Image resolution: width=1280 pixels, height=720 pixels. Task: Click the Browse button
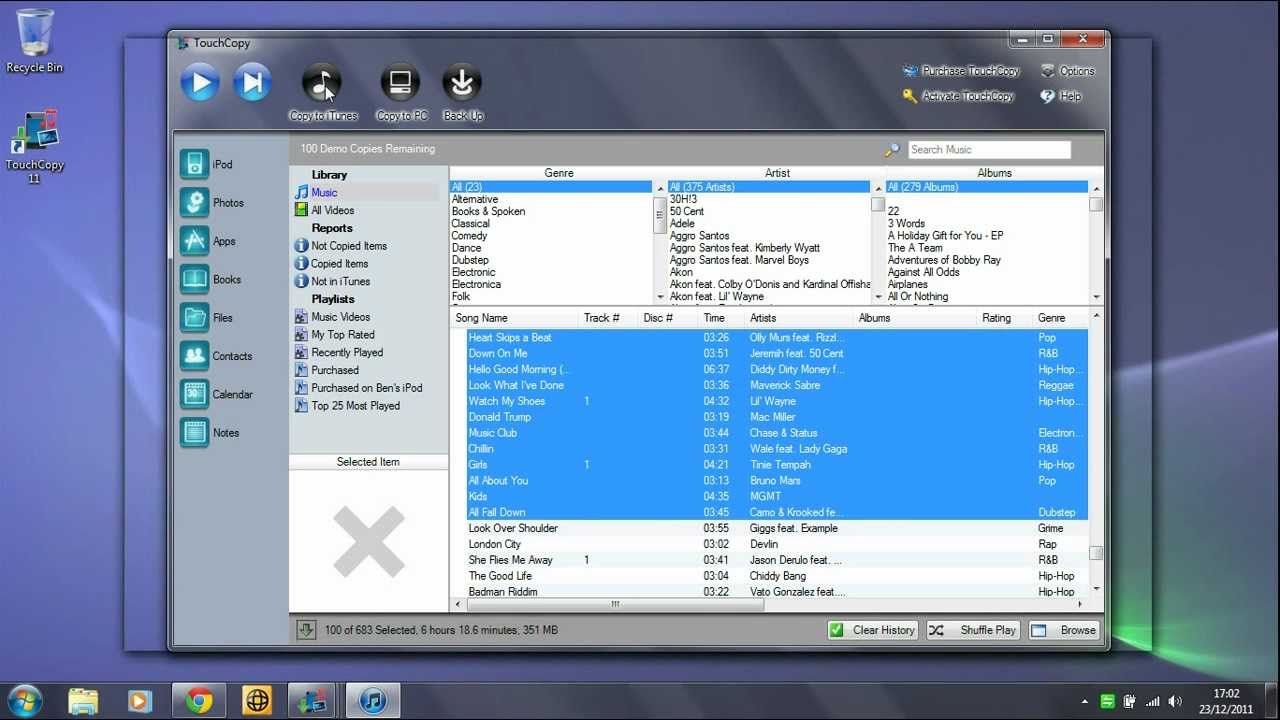coord(1065,630)
